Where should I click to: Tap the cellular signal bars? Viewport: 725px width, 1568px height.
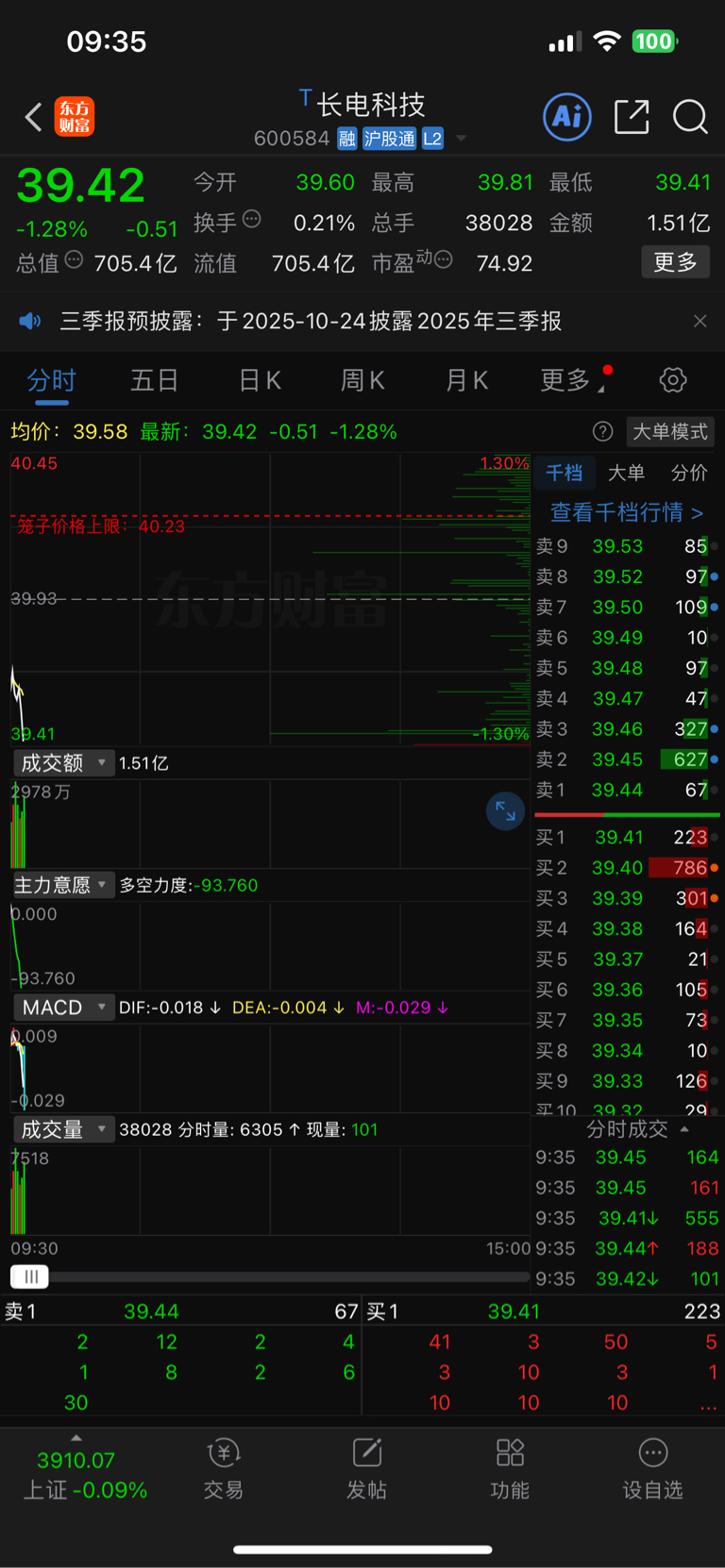pos(565,42)
